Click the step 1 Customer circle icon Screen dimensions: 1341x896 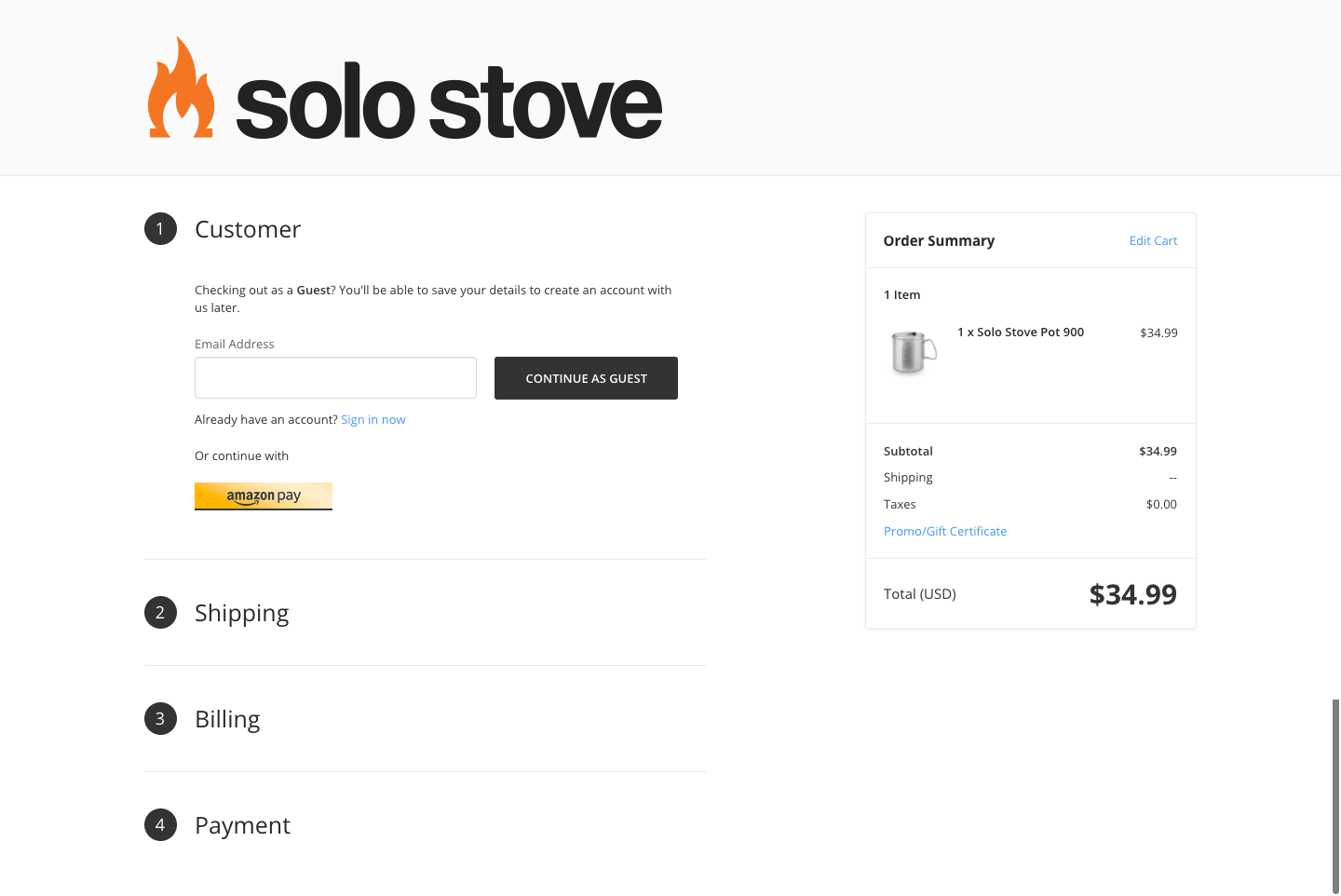[x=160, y=229]
